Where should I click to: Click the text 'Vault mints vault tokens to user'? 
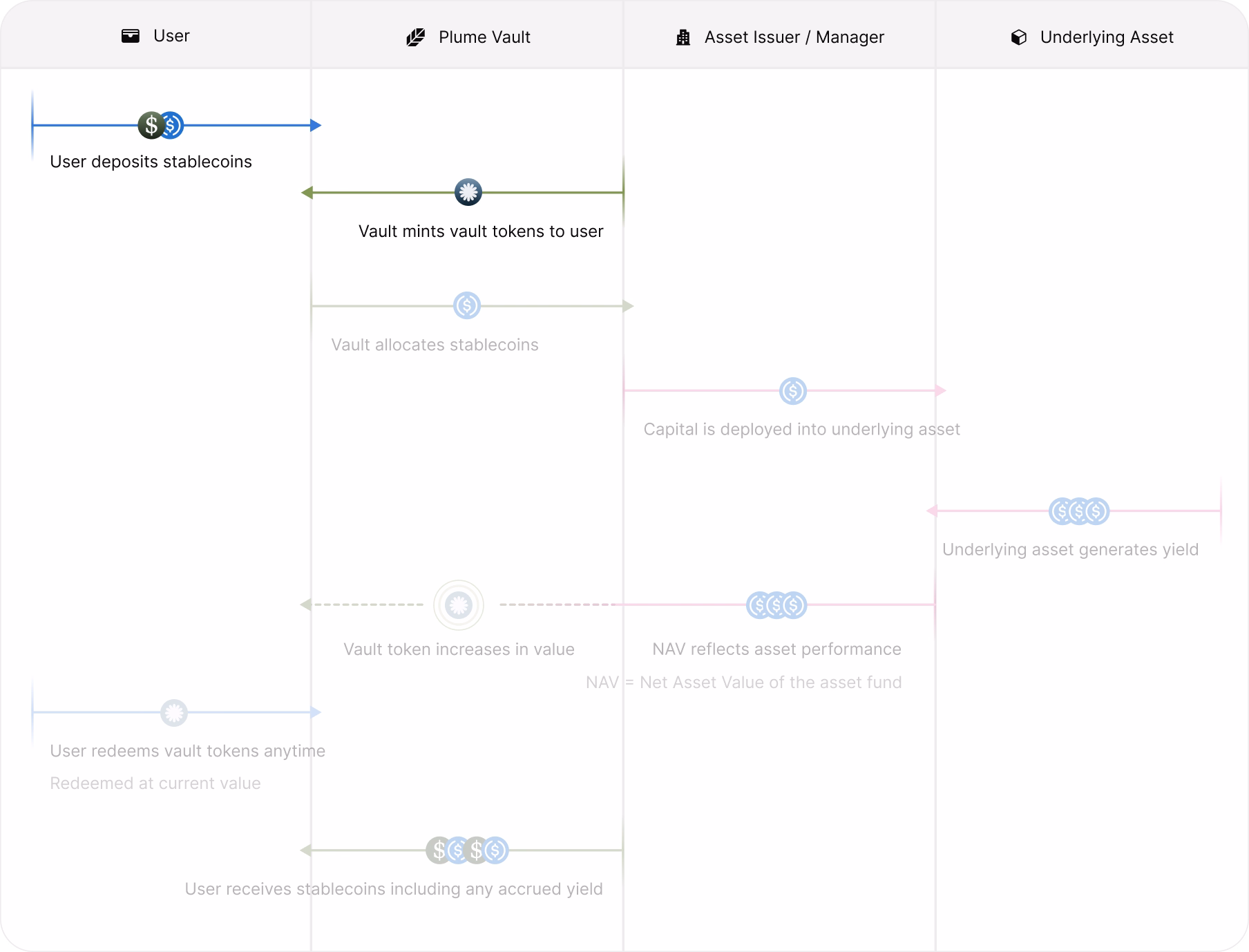click(x=481, y=231)
